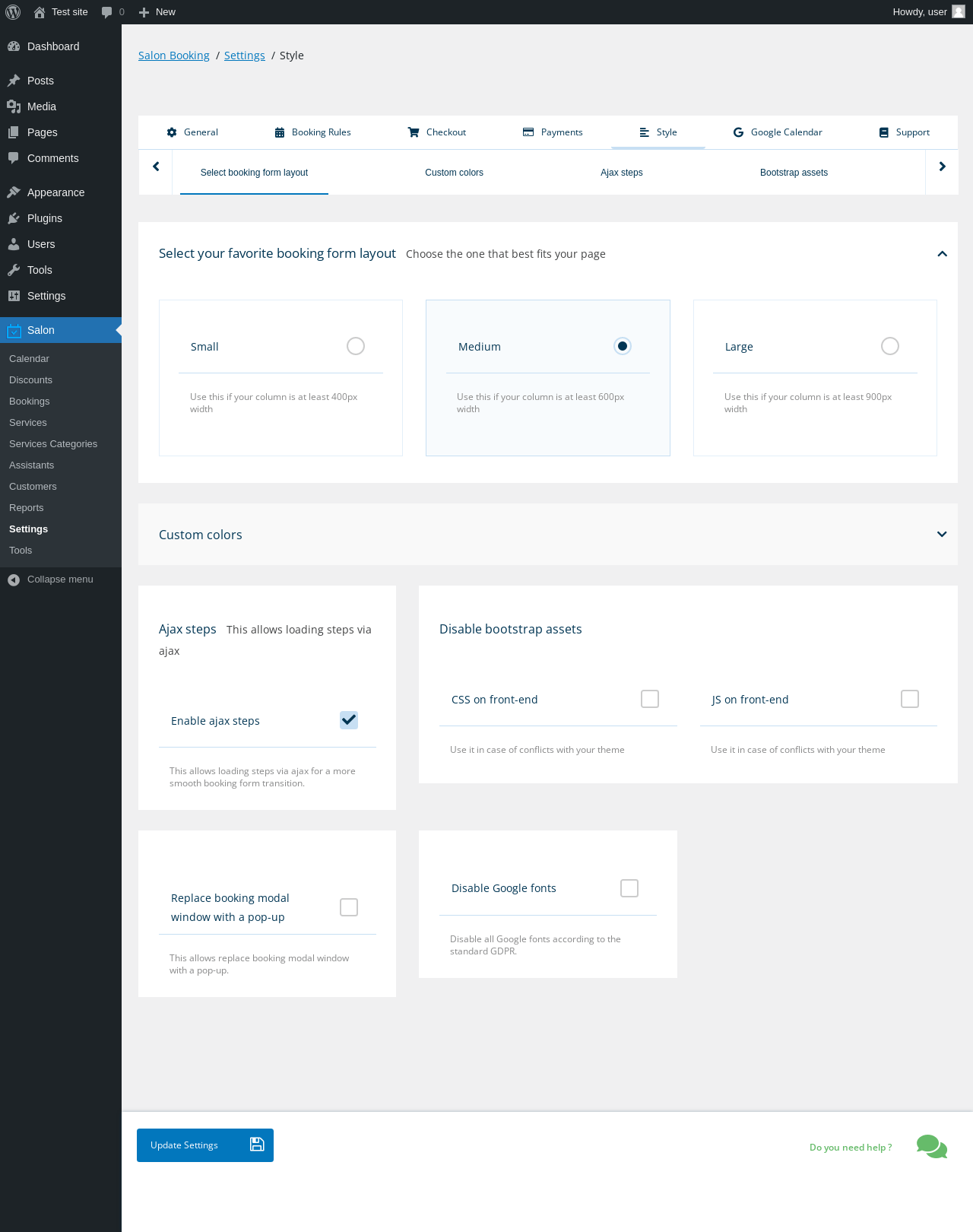
Task: Click the left arrow of sub-tab slider
Action: [156, 167]
